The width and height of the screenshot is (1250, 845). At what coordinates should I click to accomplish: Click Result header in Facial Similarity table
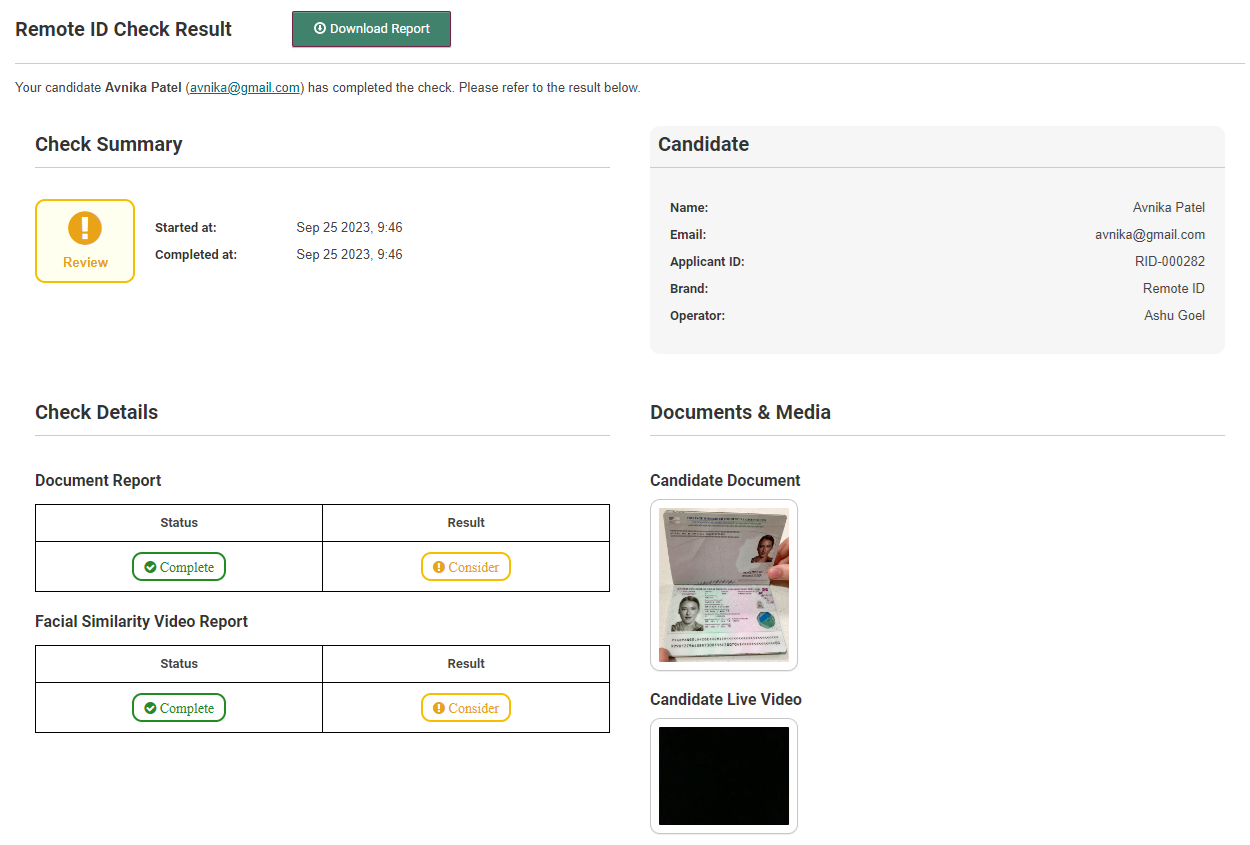coord(466,664)
